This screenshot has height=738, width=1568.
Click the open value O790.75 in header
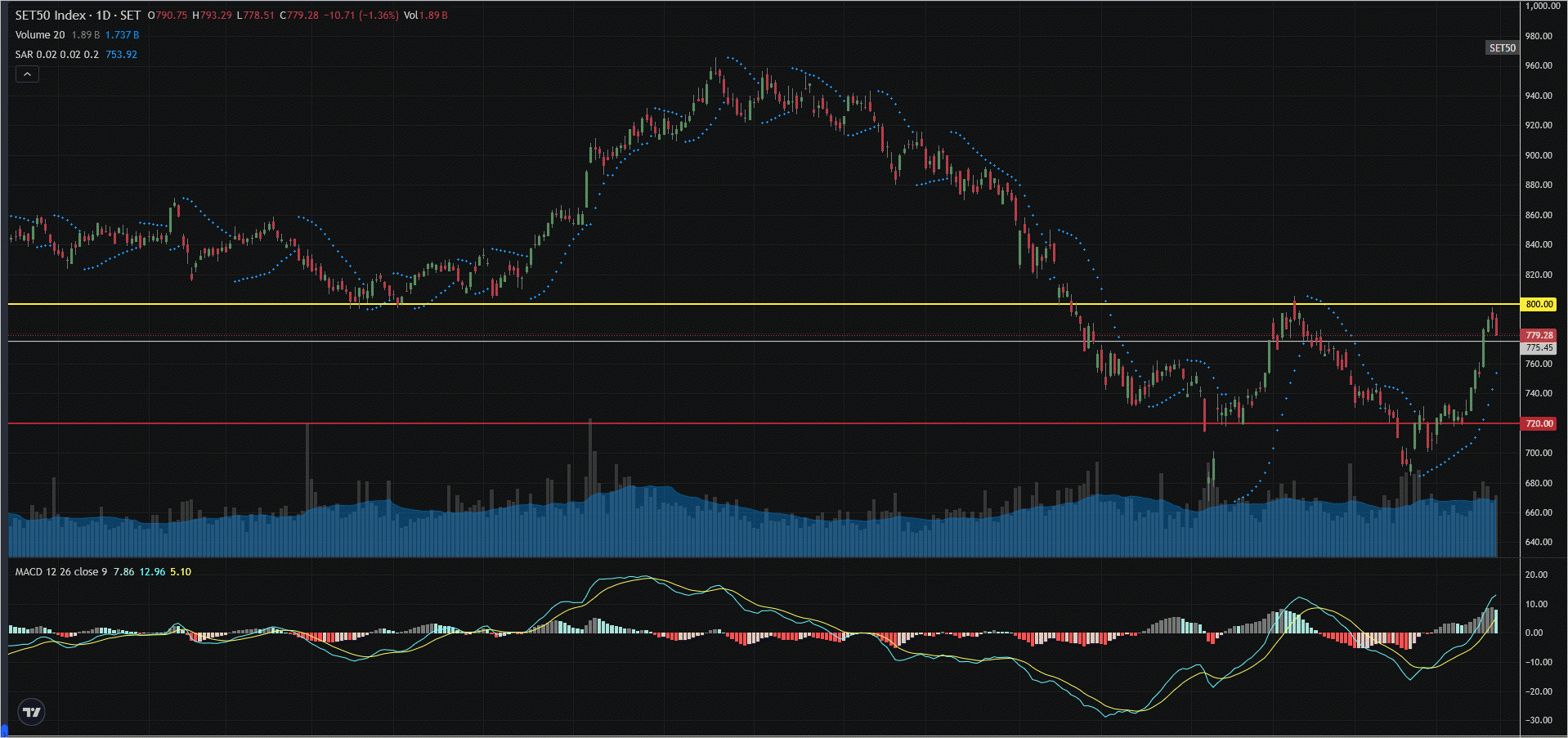[x=168, y=16]
